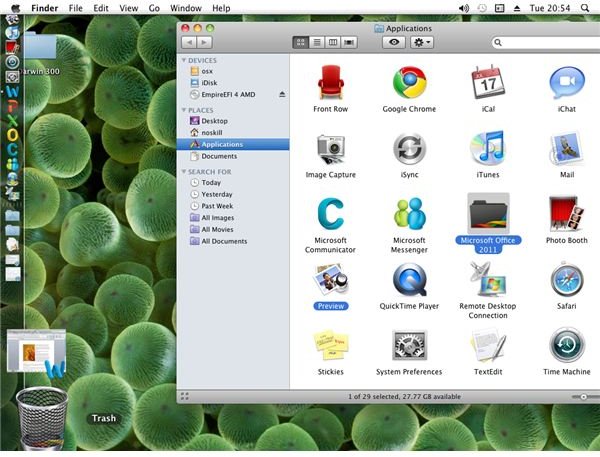Click the Outlook icon in the dock
Screen dimensions: 600x457
(12, 135)
